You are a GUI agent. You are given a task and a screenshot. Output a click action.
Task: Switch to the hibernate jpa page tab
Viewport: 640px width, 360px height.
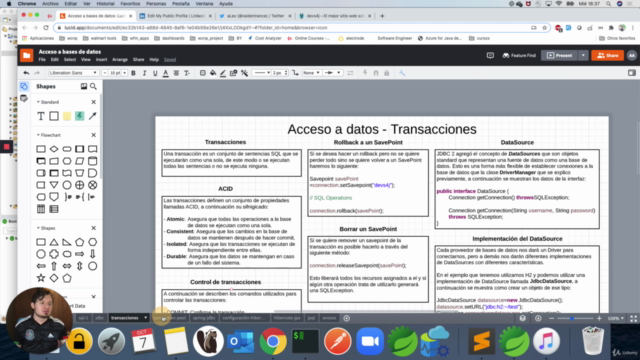click(x=287, y=318)
